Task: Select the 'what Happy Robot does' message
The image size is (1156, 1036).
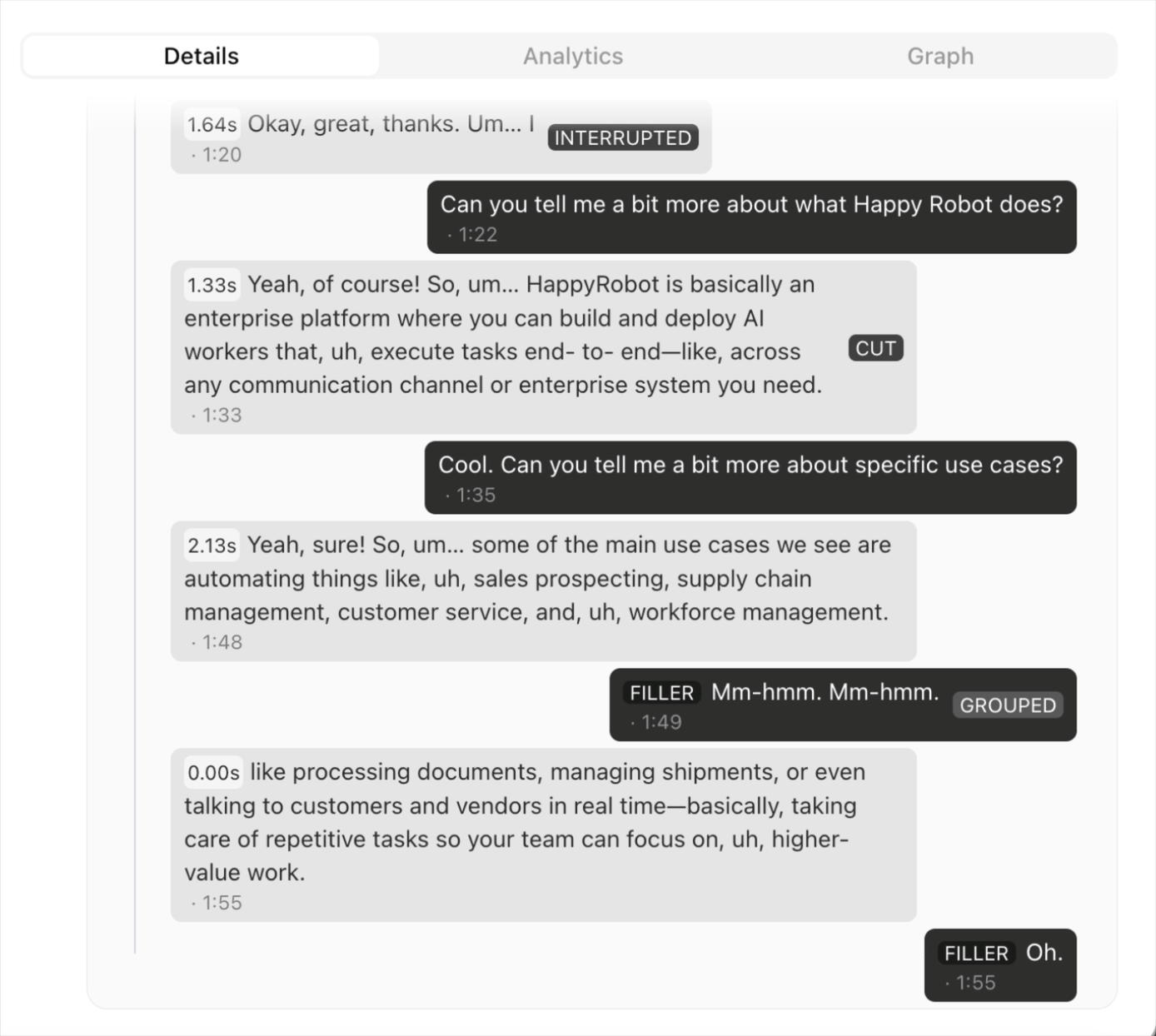Action: tap(752, 217)
